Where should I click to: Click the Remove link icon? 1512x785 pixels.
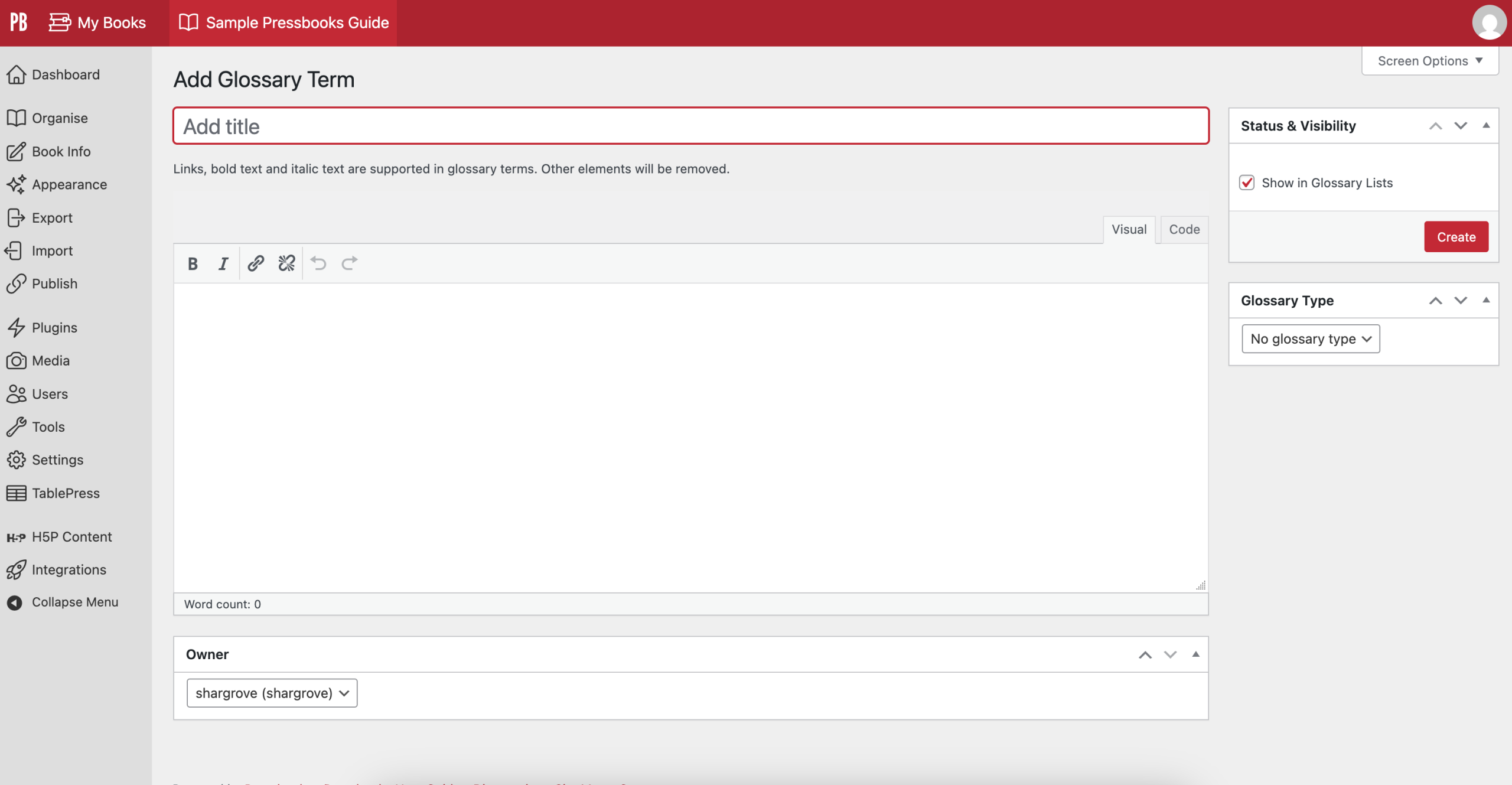coord(286,263)
